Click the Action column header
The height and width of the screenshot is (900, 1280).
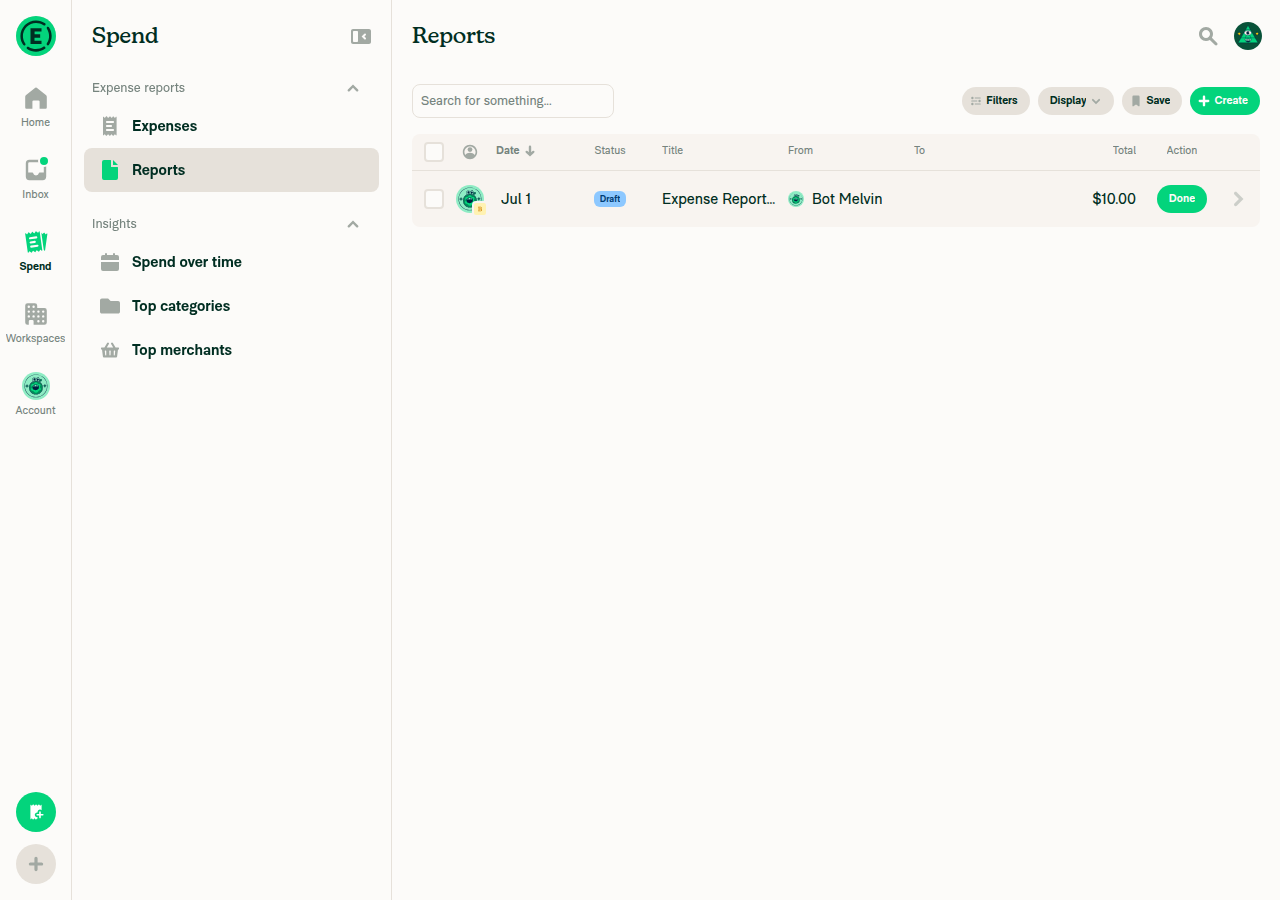(1182, 151)
